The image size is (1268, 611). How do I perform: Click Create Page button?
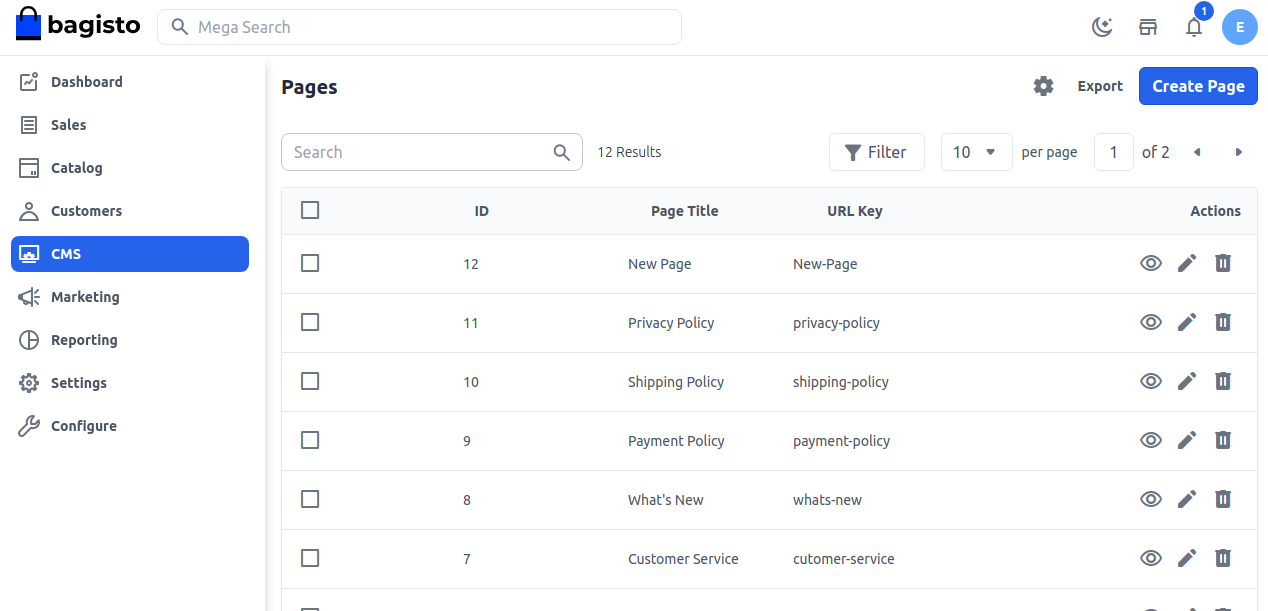(x=1198, y=86)
